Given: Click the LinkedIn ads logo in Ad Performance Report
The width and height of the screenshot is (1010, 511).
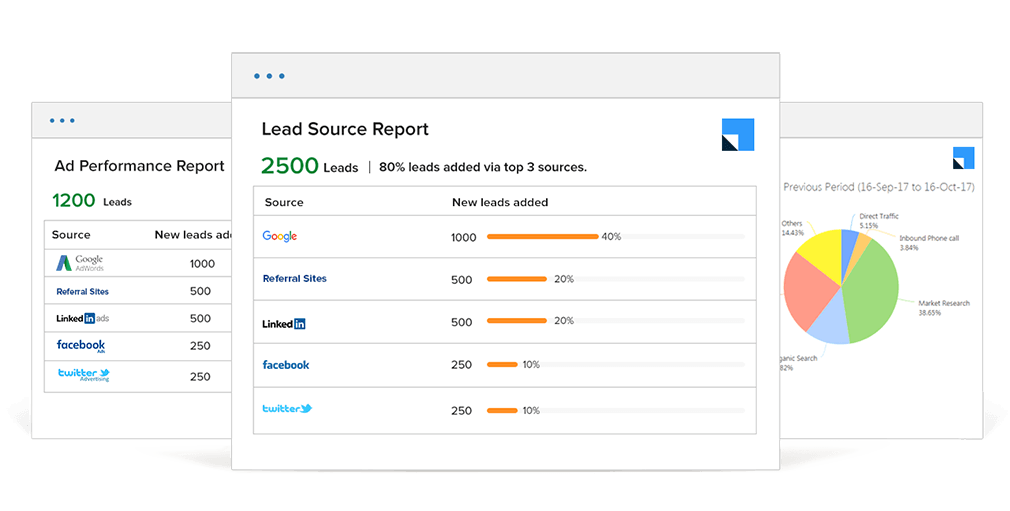Looking at the screenshot, I should coord(82,318).
